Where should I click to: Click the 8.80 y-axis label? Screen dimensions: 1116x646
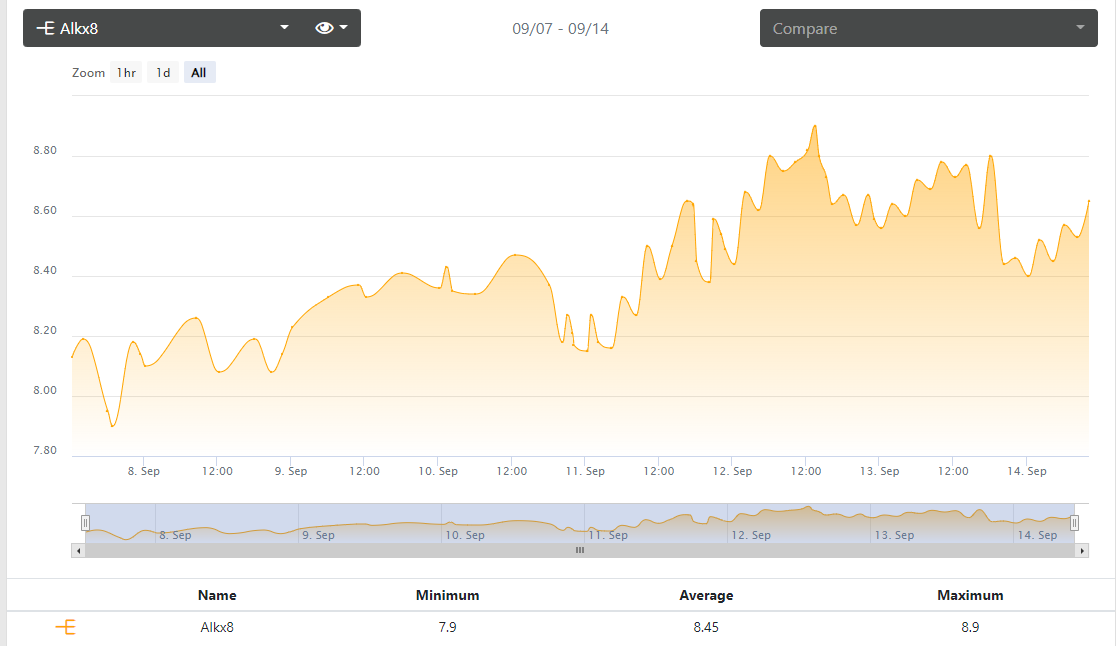(45, 150)
